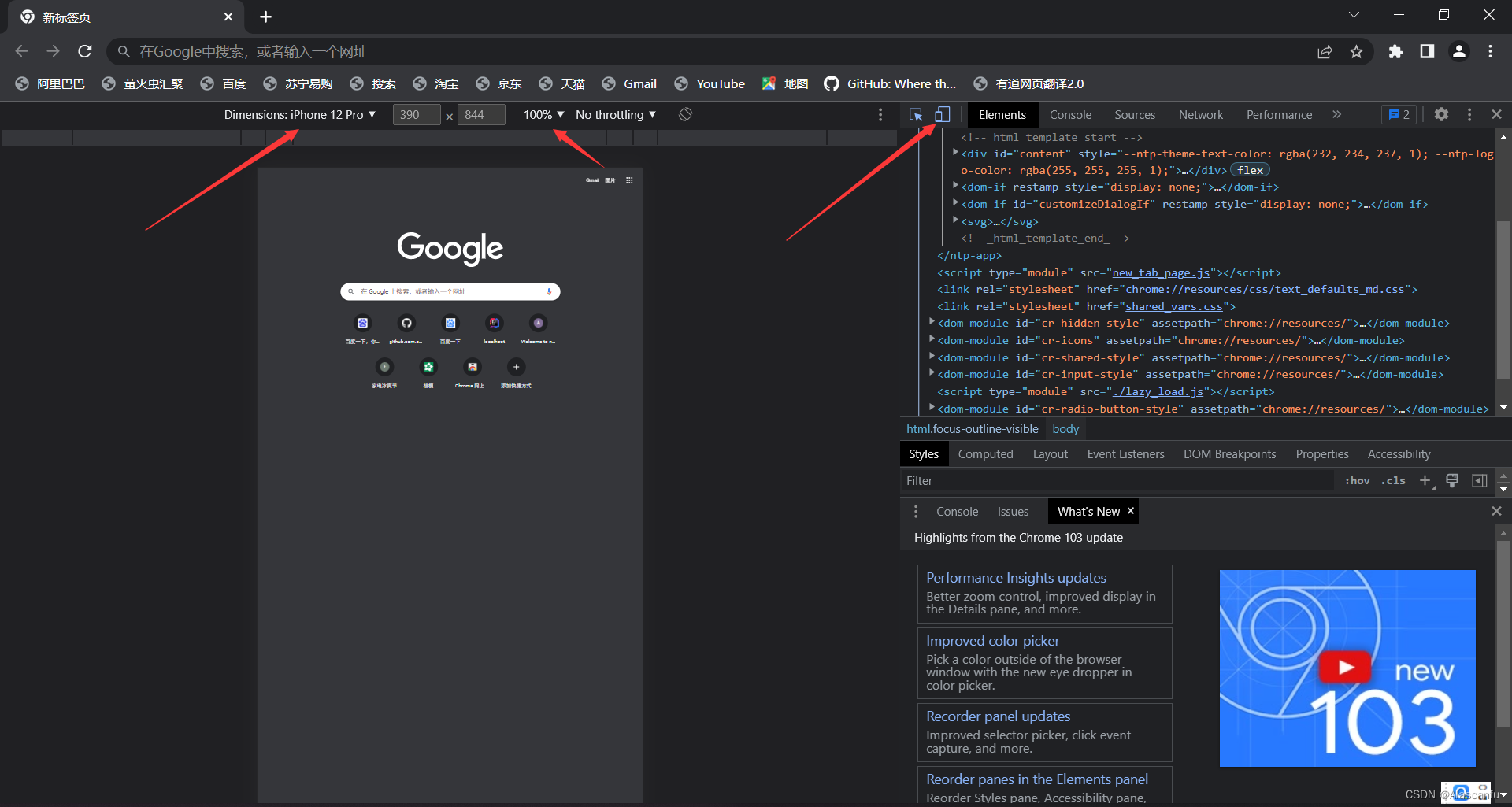Open Recorder panel updates link

point(998,716)
